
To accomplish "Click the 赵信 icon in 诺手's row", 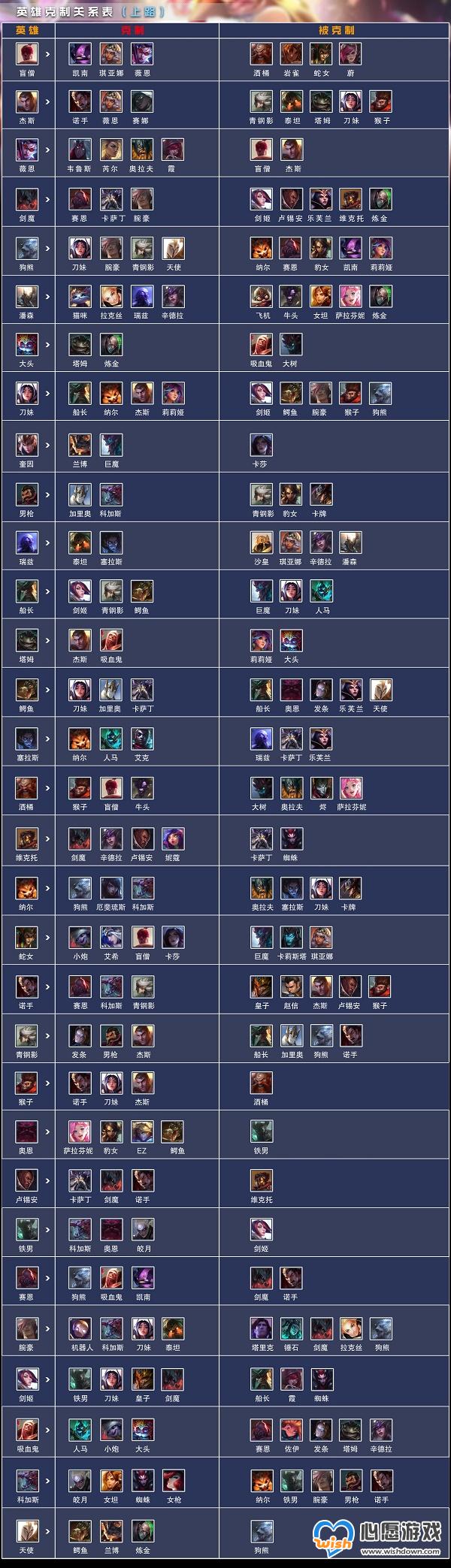I will click(292, 986).
